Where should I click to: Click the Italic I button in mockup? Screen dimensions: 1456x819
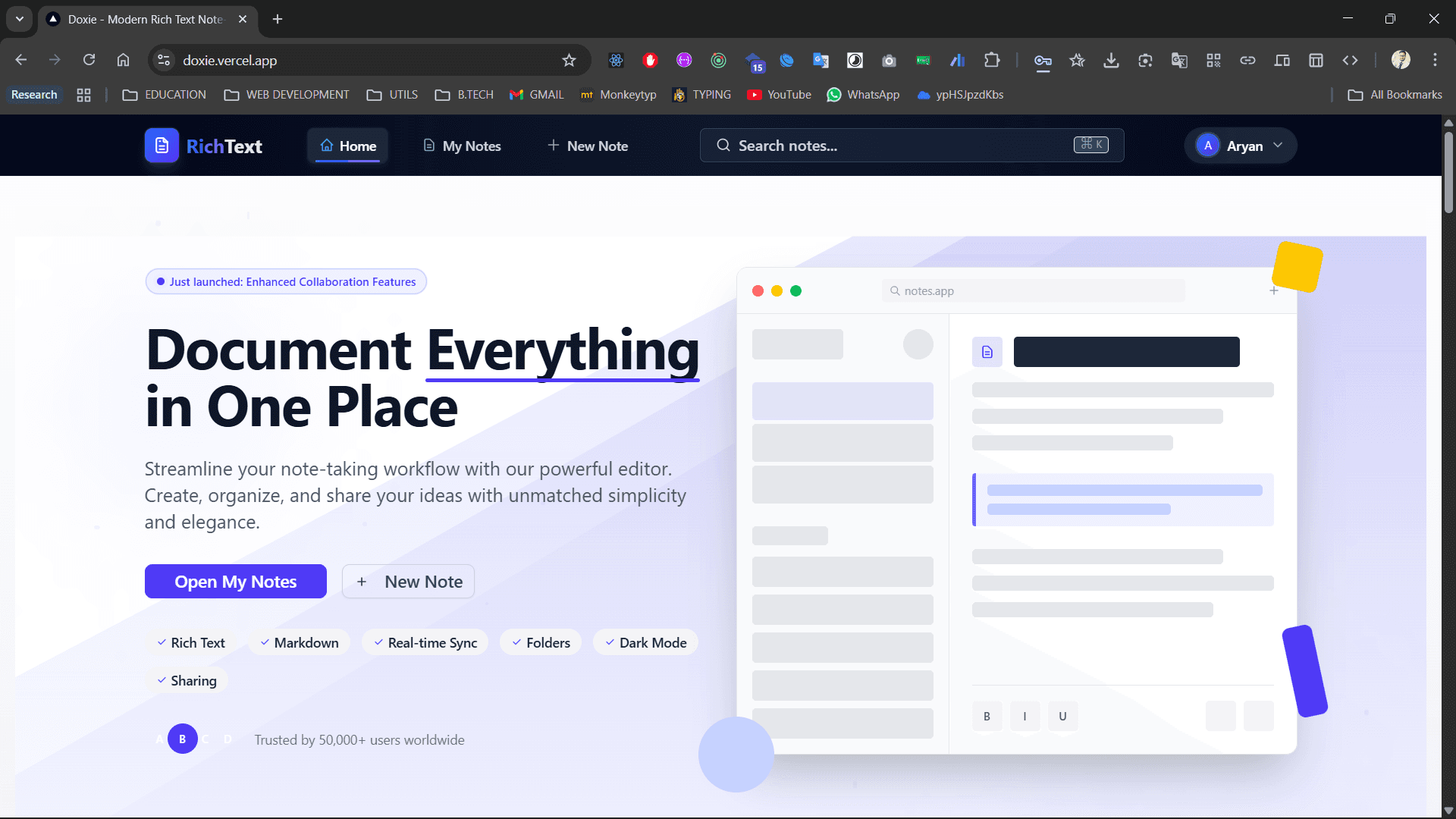click(x=1025, y=716)
